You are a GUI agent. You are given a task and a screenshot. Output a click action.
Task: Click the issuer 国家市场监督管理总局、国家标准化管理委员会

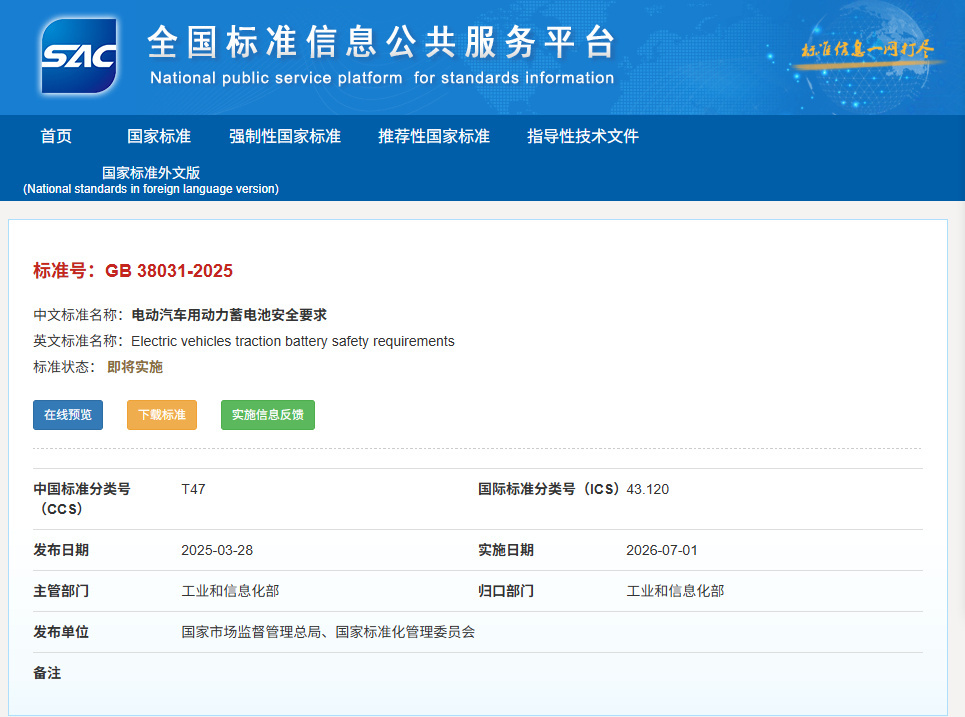click(328, 632)
